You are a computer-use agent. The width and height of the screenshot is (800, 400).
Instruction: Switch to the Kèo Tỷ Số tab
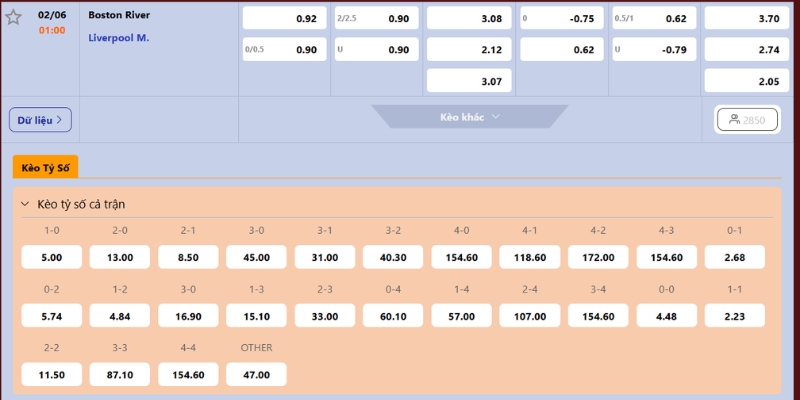tap(45, 167)
